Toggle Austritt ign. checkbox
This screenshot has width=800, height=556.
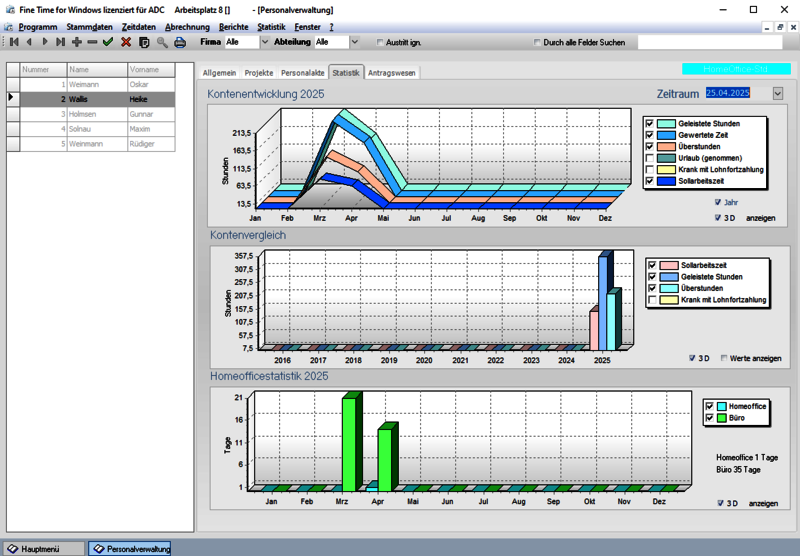tap(380, 42)
